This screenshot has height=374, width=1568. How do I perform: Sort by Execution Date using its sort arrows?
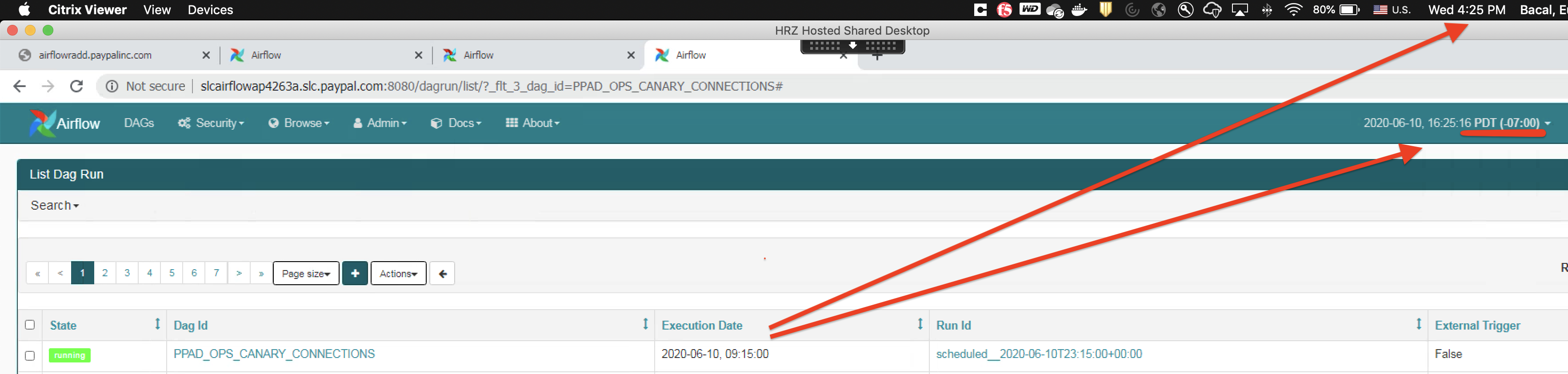920,324
